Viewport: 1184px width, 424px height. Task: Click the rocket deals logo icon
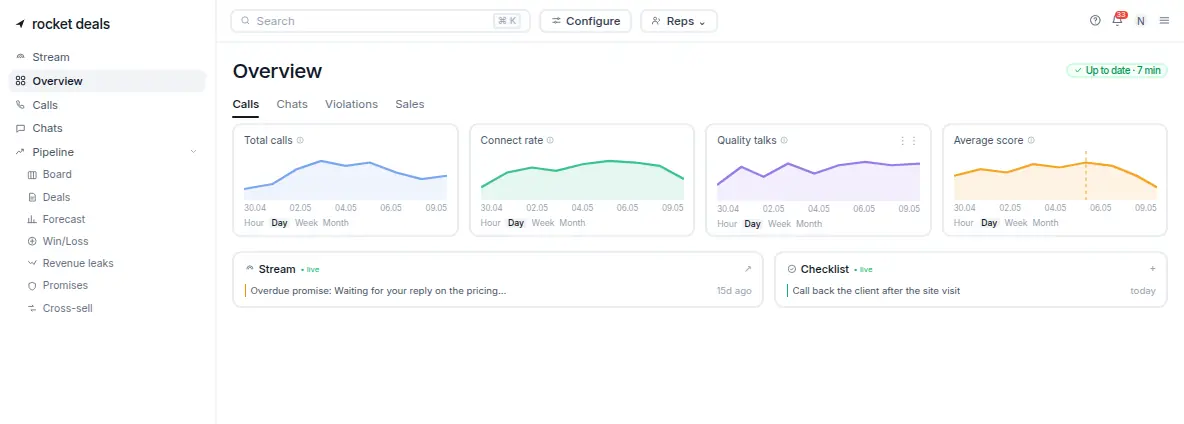20,24
